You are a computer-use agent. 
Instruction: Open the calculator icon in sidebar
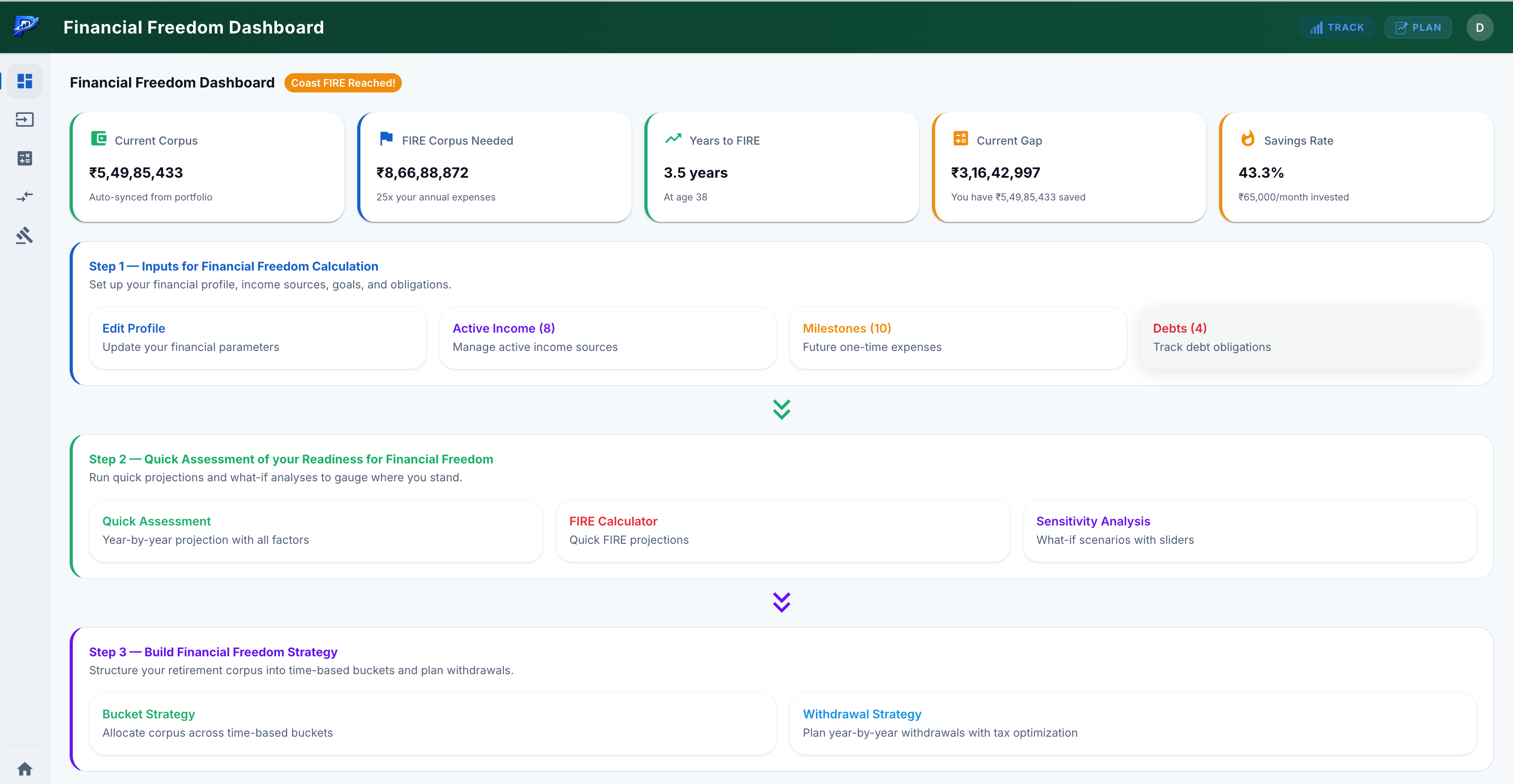click(x=25, y=158)
